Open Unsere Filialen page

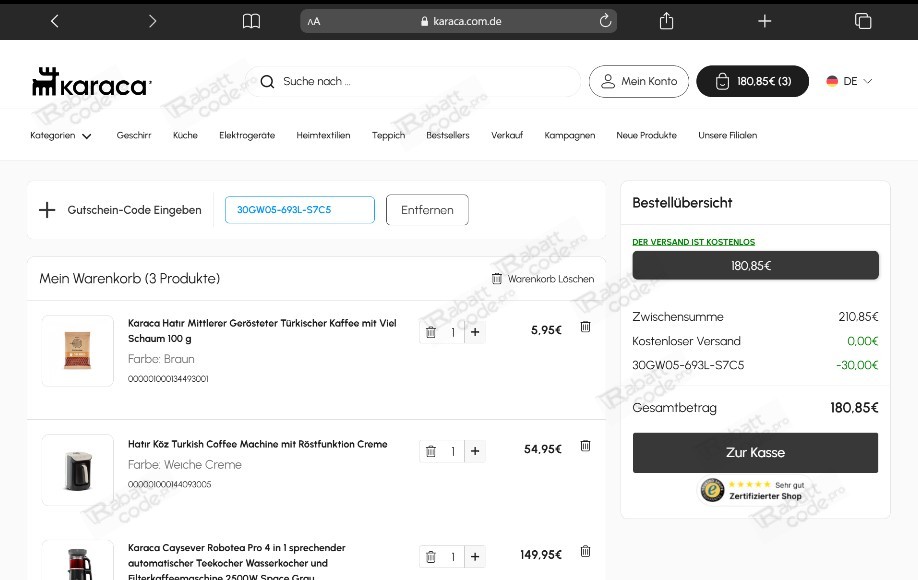click(x=728, y=135)
